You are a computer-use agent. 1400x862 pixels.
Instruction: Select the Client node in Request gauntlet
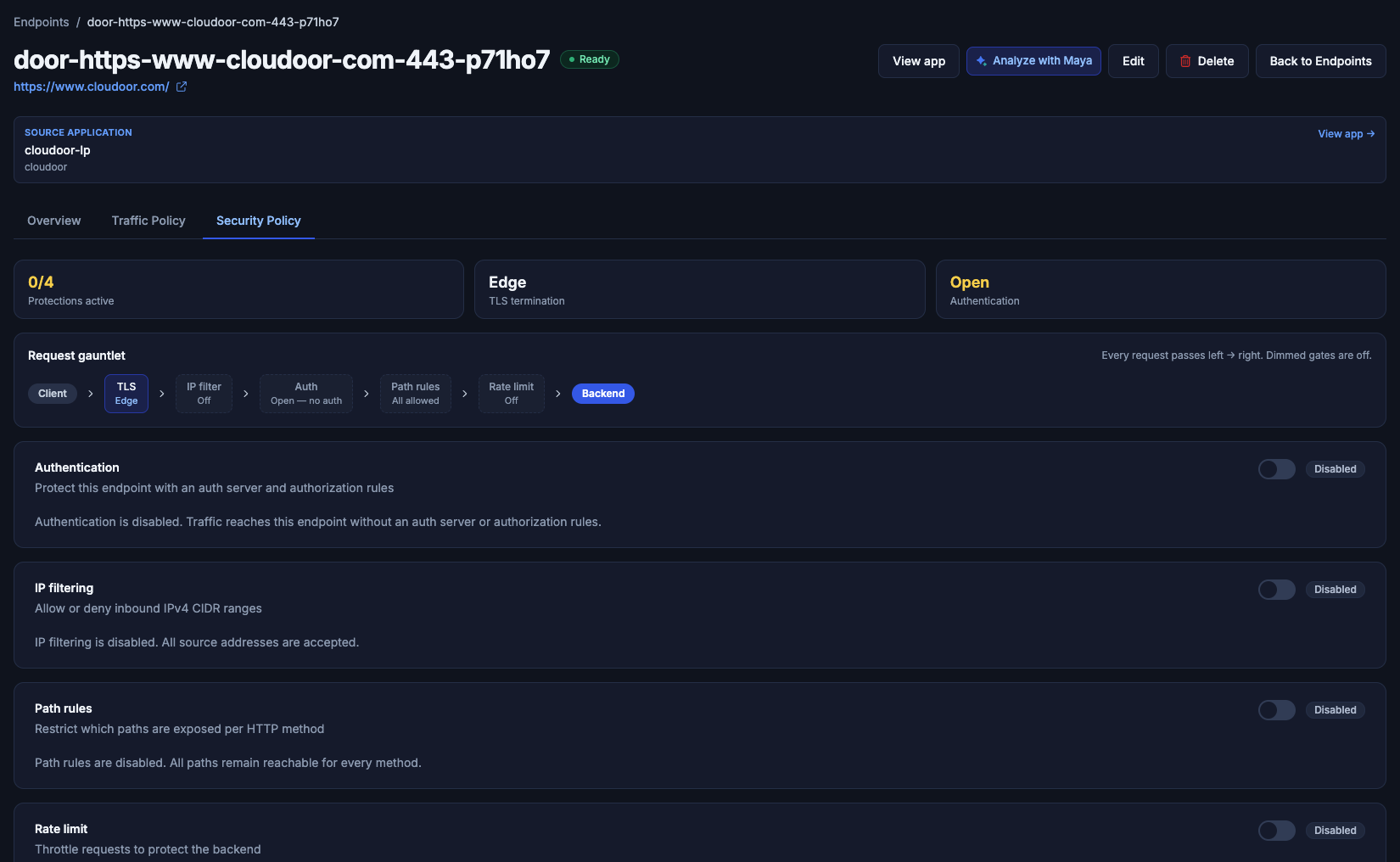pos(53,394)
